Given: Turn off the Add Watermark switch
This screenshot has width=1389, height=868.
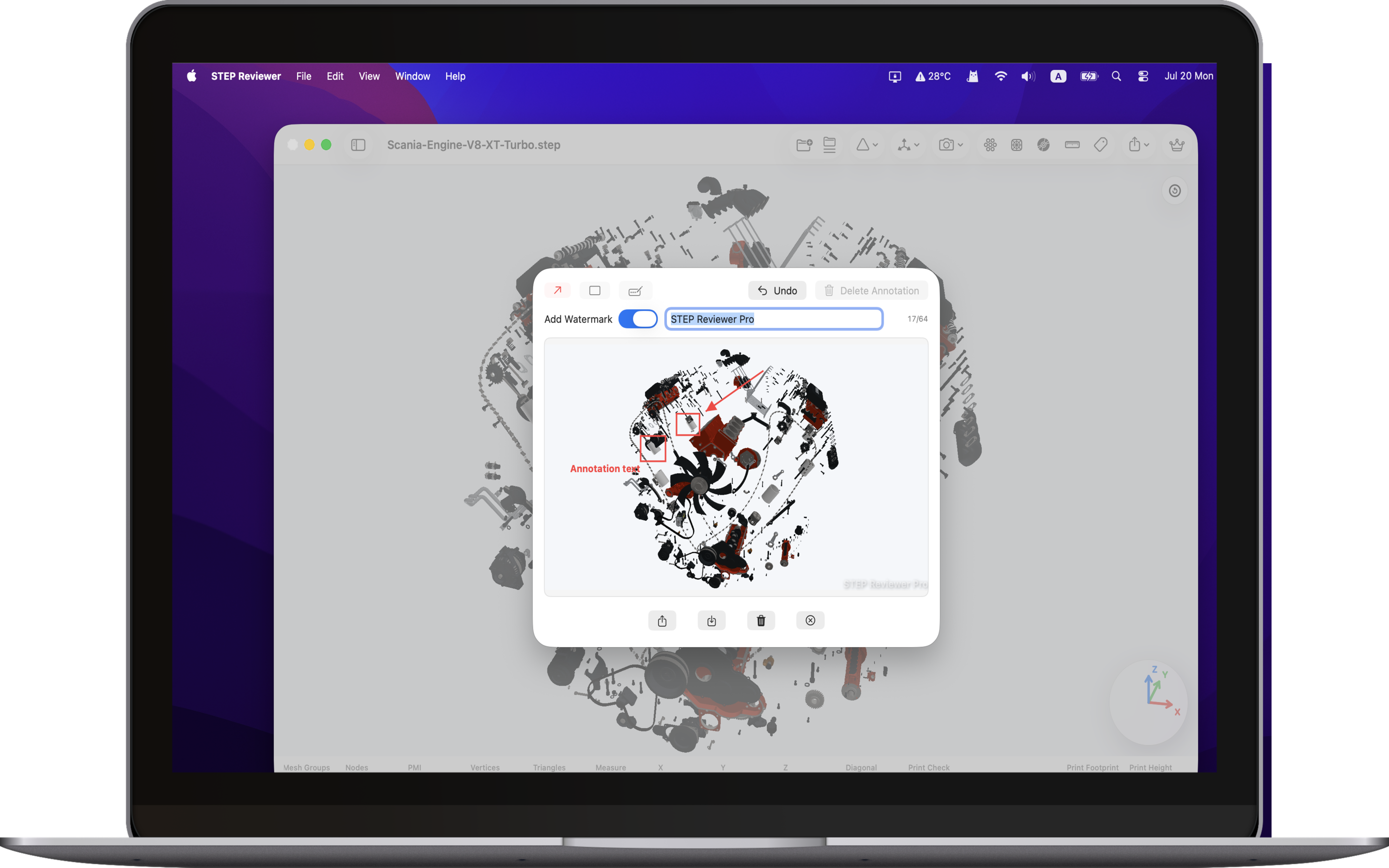Looking at the screenshot, I should (x=638, y=319).
